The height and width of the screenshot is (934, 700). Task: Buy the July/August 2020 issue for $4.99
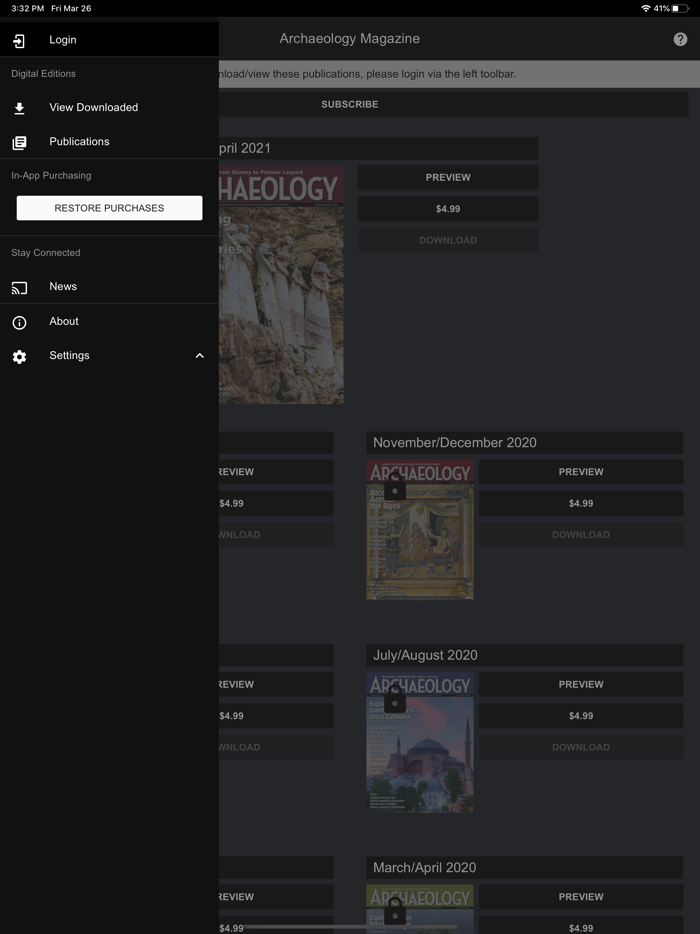[581, 716]
